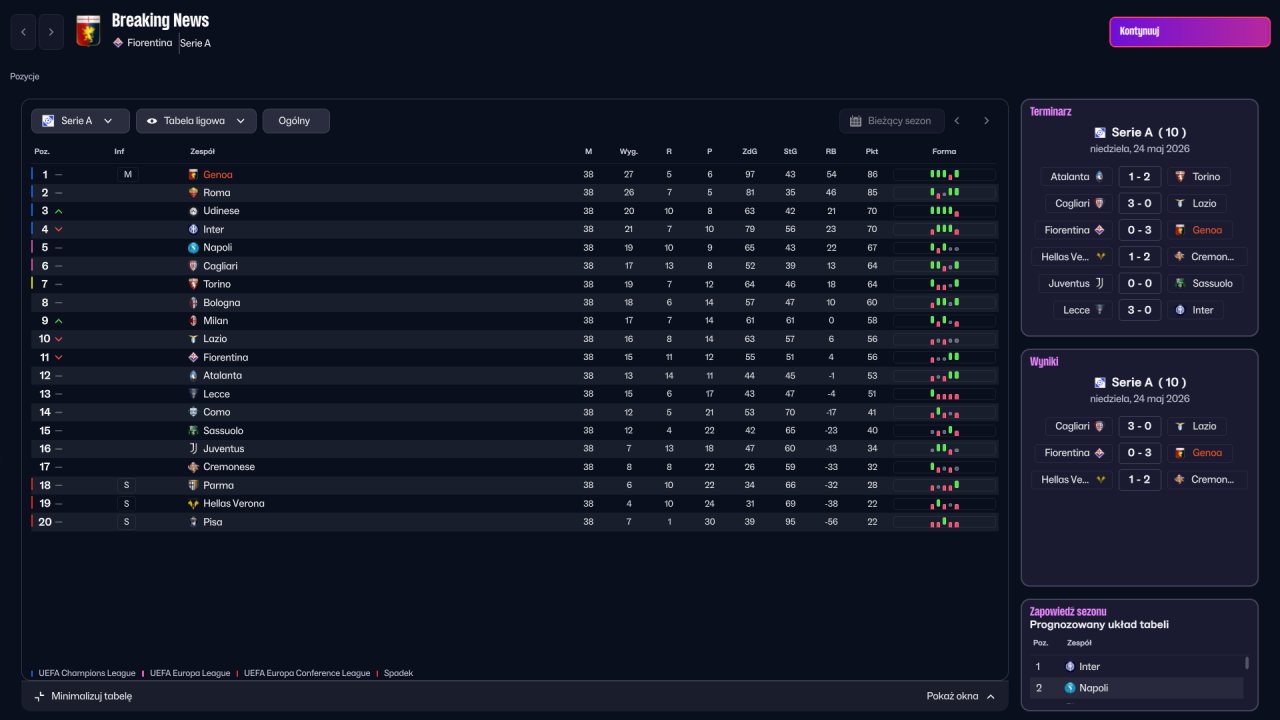Screen dimensions: 1280x720
Task: Click the Roma crest in the table
Action: [x=193, y=193]
